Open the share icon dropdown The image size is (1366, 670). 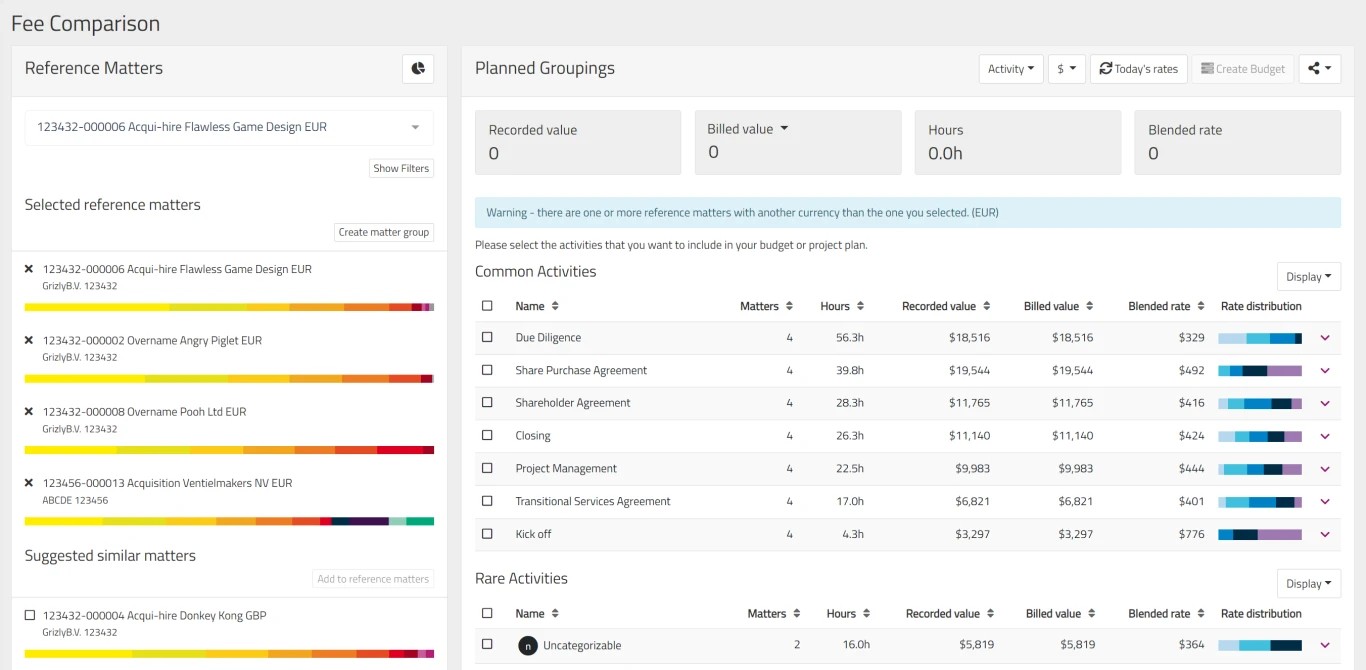[x=1319, y=69]
